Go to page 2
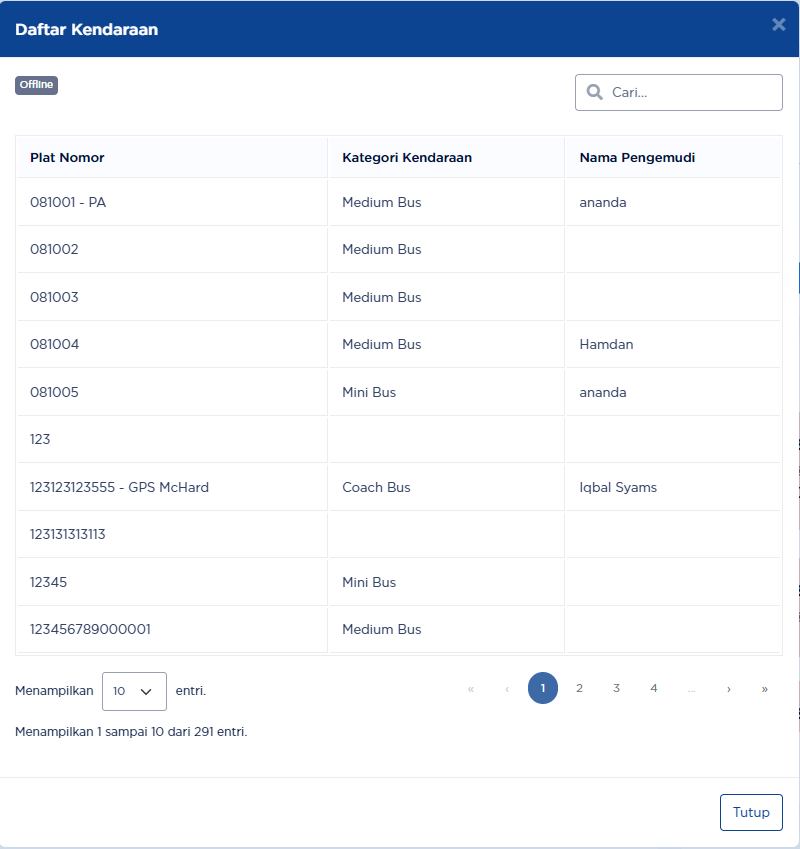Screen dimensions: 800x849 579,688
